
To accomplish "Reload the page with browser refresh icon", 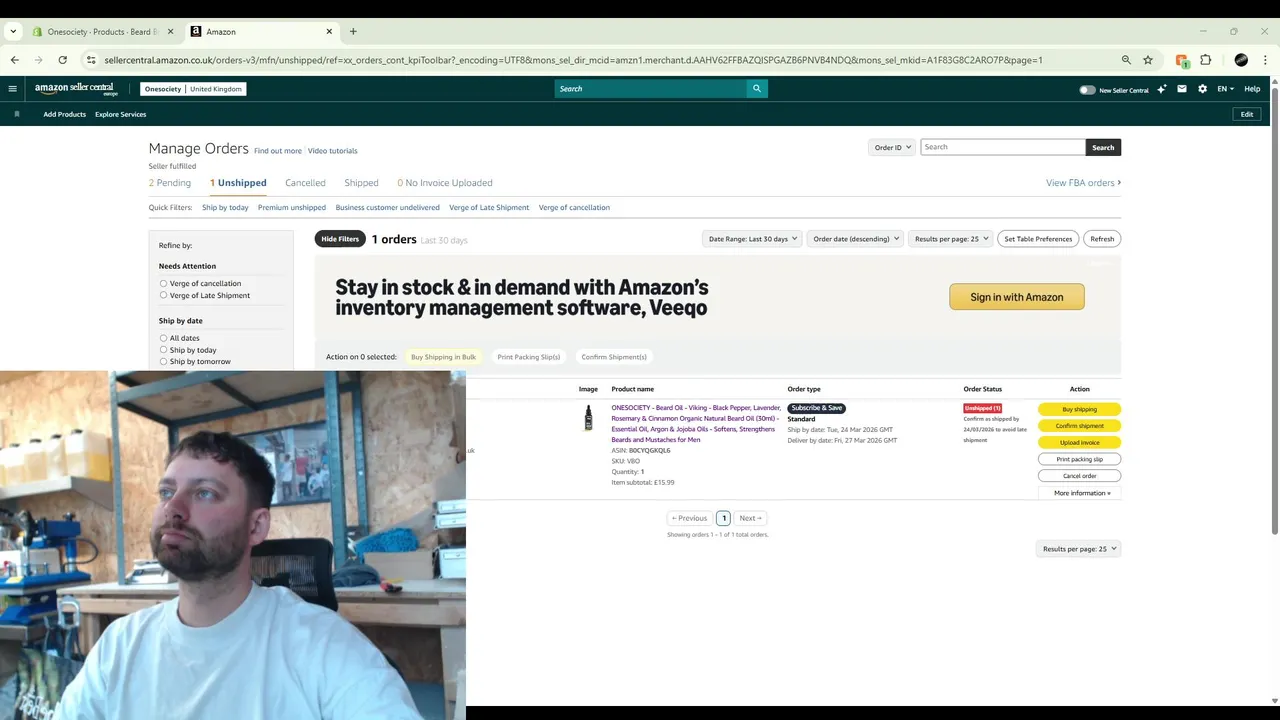I will (62, 60).
